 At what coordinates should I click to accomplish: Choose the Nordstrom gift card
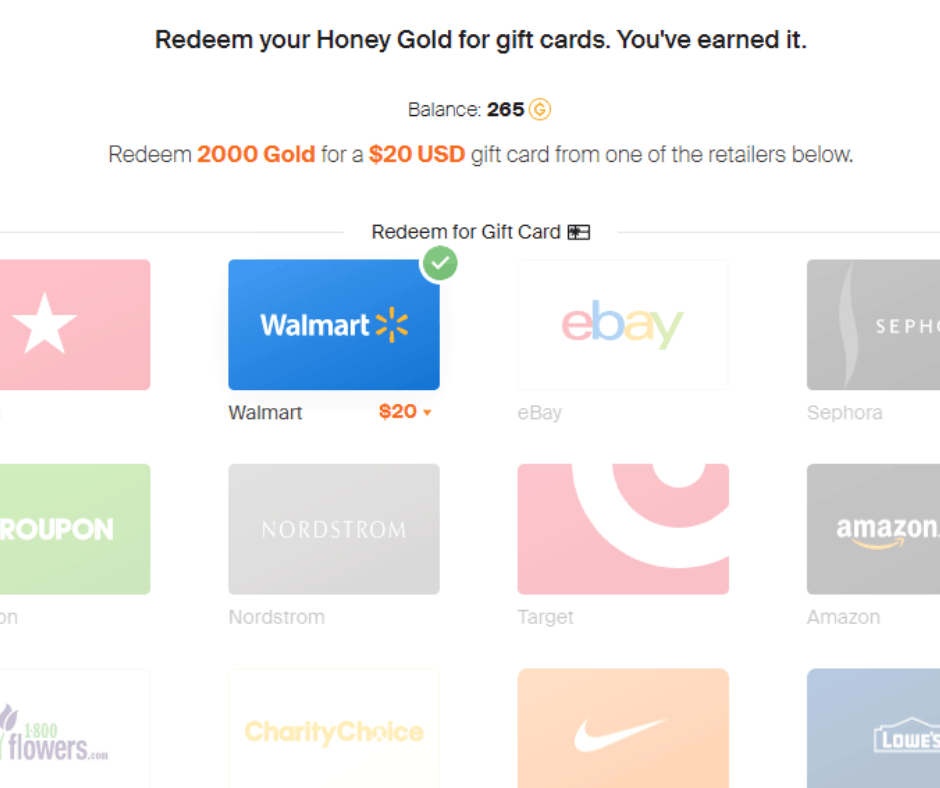point(333,529)
